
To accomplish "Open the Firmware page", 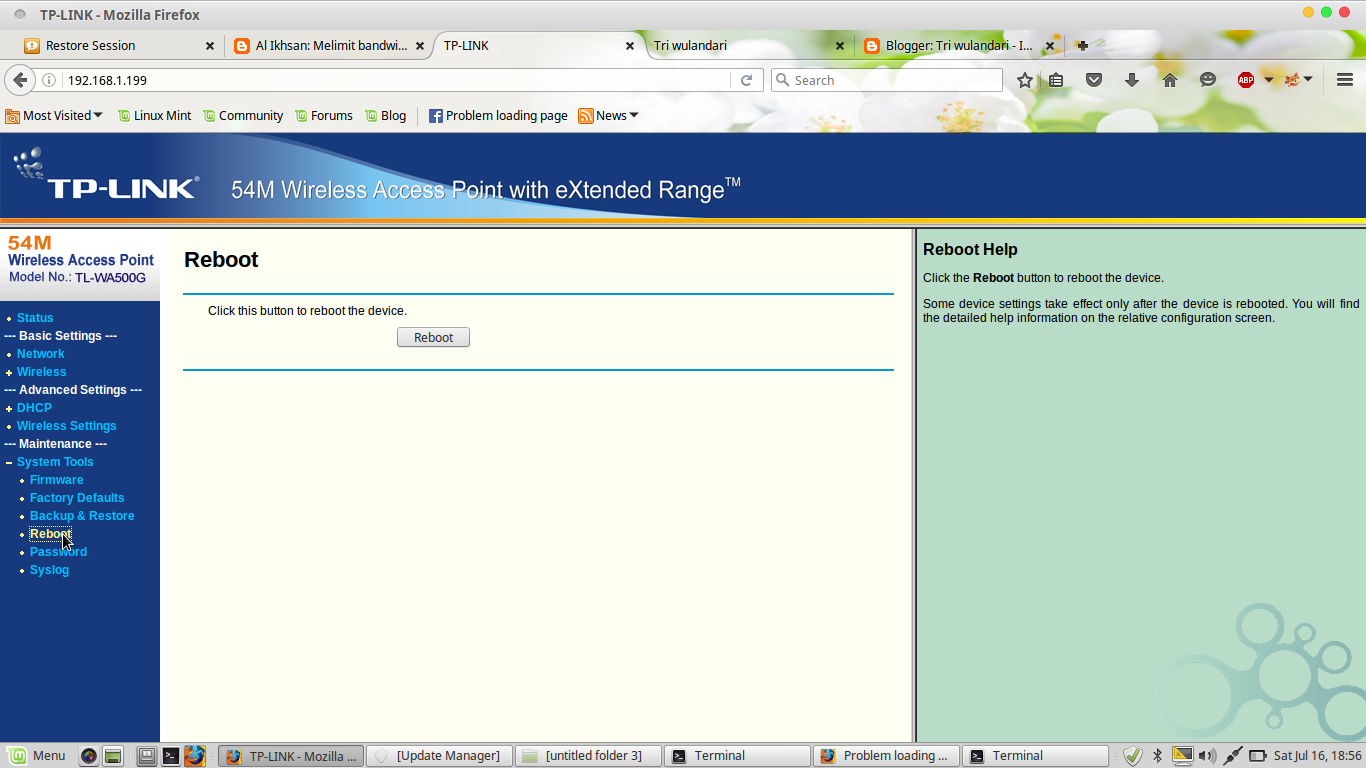I will tap(56, 480).
